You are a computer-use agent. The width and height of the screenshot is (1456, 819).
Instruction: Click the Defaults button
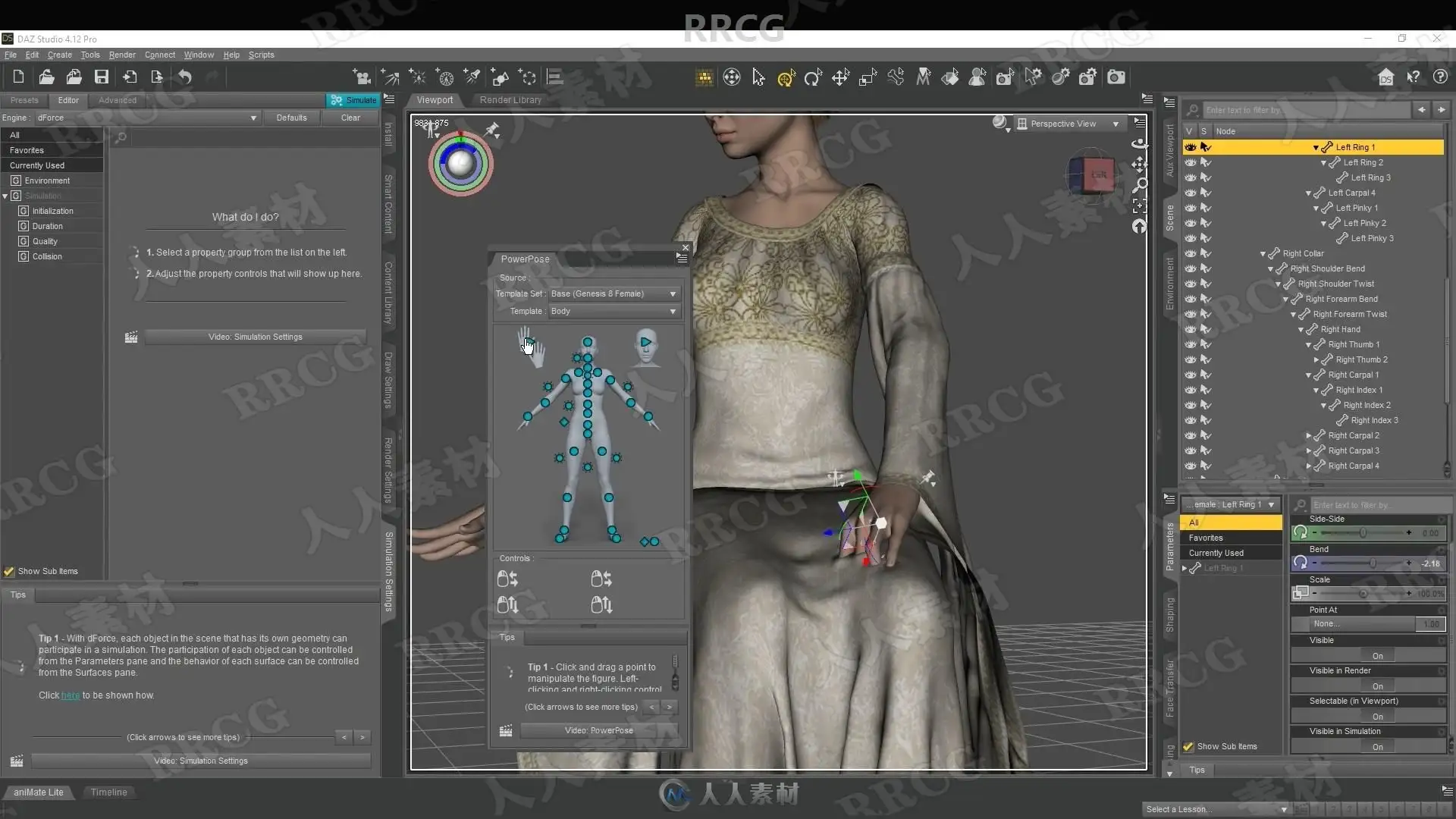pyautogui.click(x=291, y=118)
